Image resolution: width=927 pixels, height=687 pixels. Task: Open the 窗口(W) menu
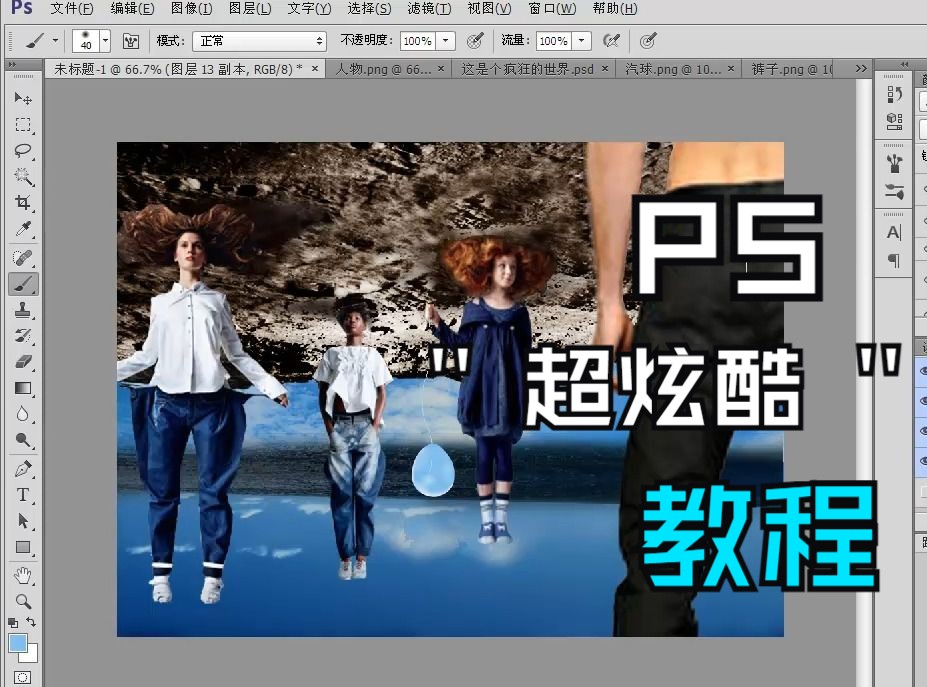pos(552,9)
